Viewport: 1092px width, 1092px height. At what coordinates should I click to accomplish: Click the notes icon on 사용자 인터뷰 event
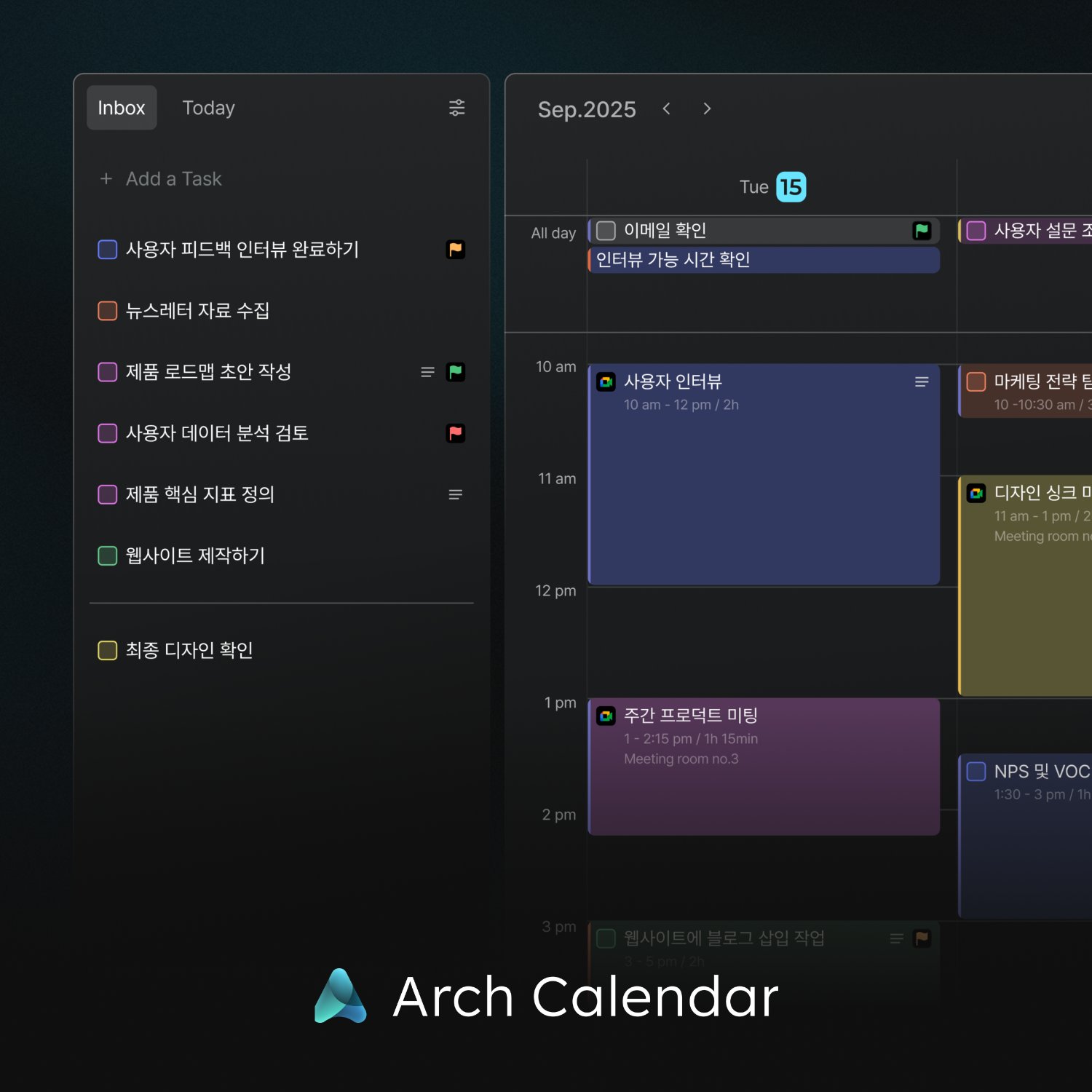(921, 382)
